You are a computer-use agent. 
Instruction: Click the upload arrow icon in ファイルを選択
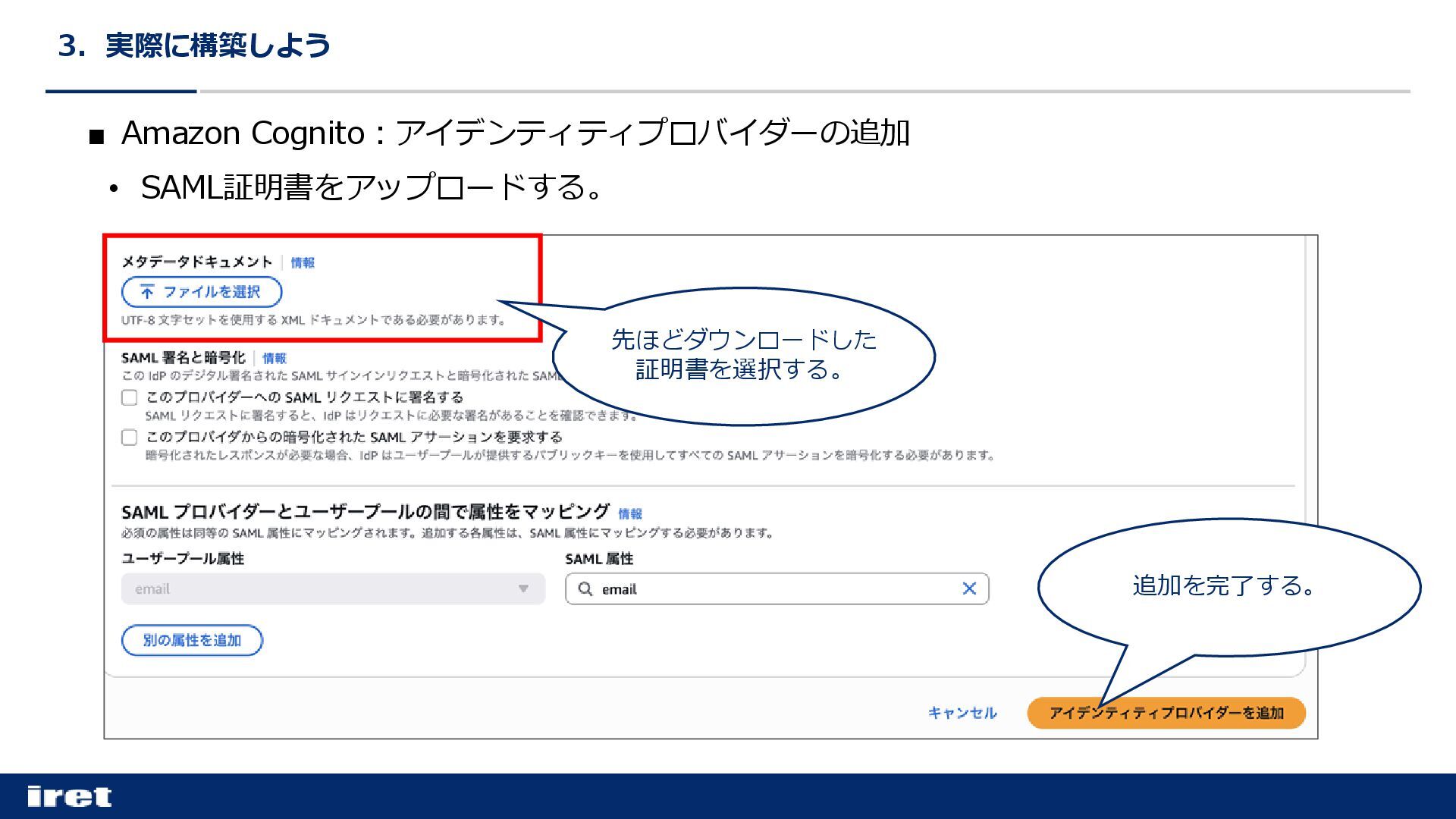click(x=147, y=292)
